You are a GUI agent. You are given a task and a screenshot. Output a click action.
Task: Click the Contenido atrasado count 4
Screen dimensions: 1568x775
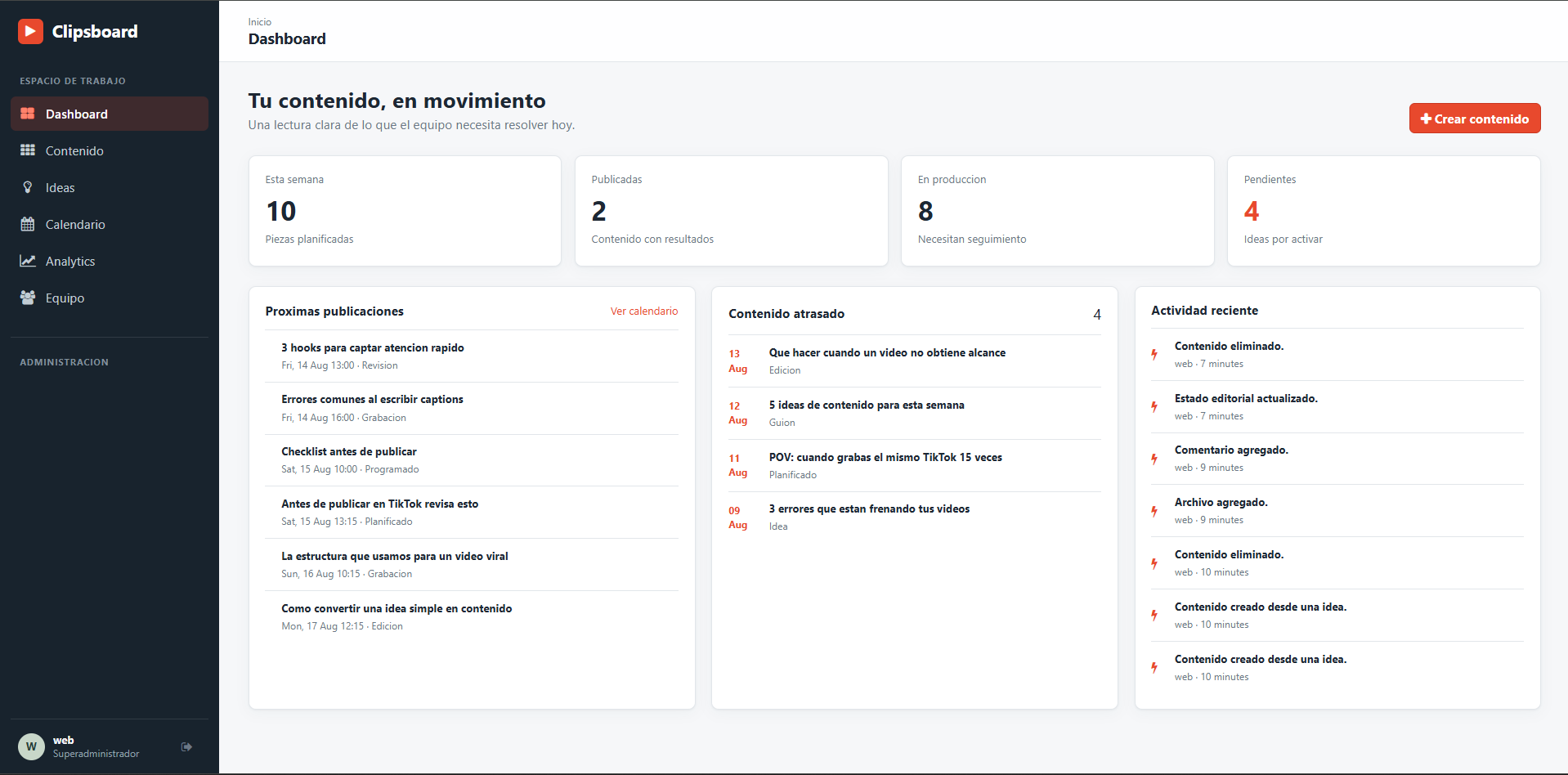(x=1097, y=315)
